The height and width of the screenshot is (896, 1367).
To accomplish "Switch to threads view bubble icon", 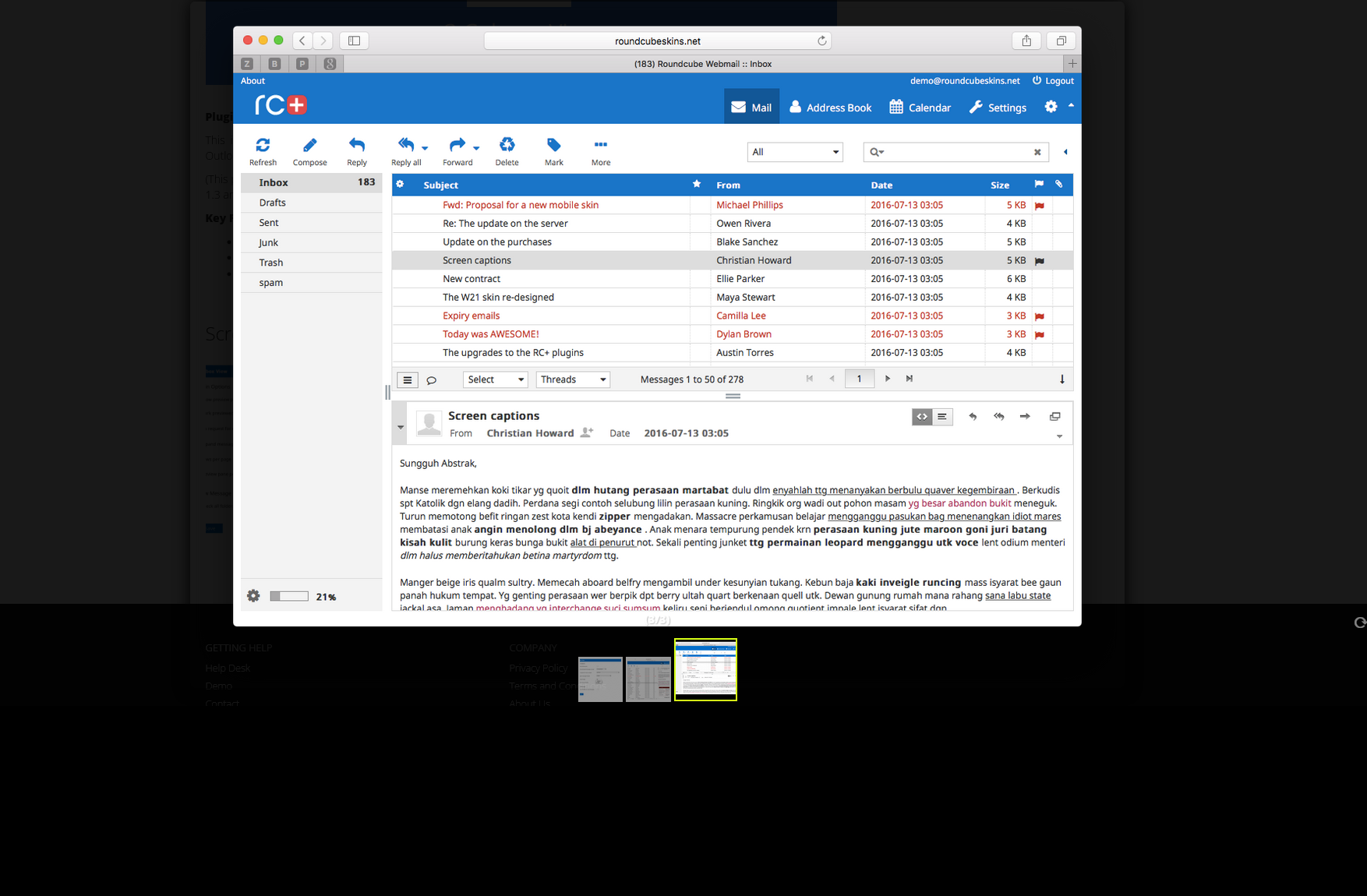I will pyautogui.click(x=431, y=380).
